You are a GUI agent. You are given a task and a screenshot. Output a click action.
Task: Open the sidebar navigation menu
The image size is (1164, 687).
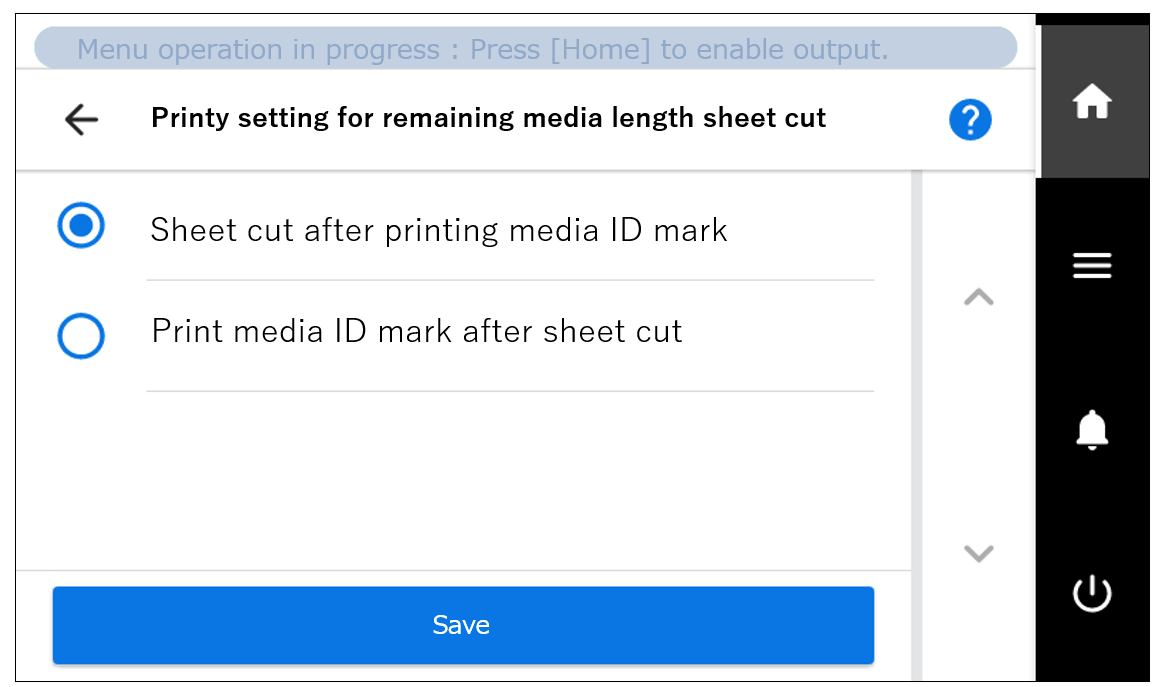[x=1092, y=265]
